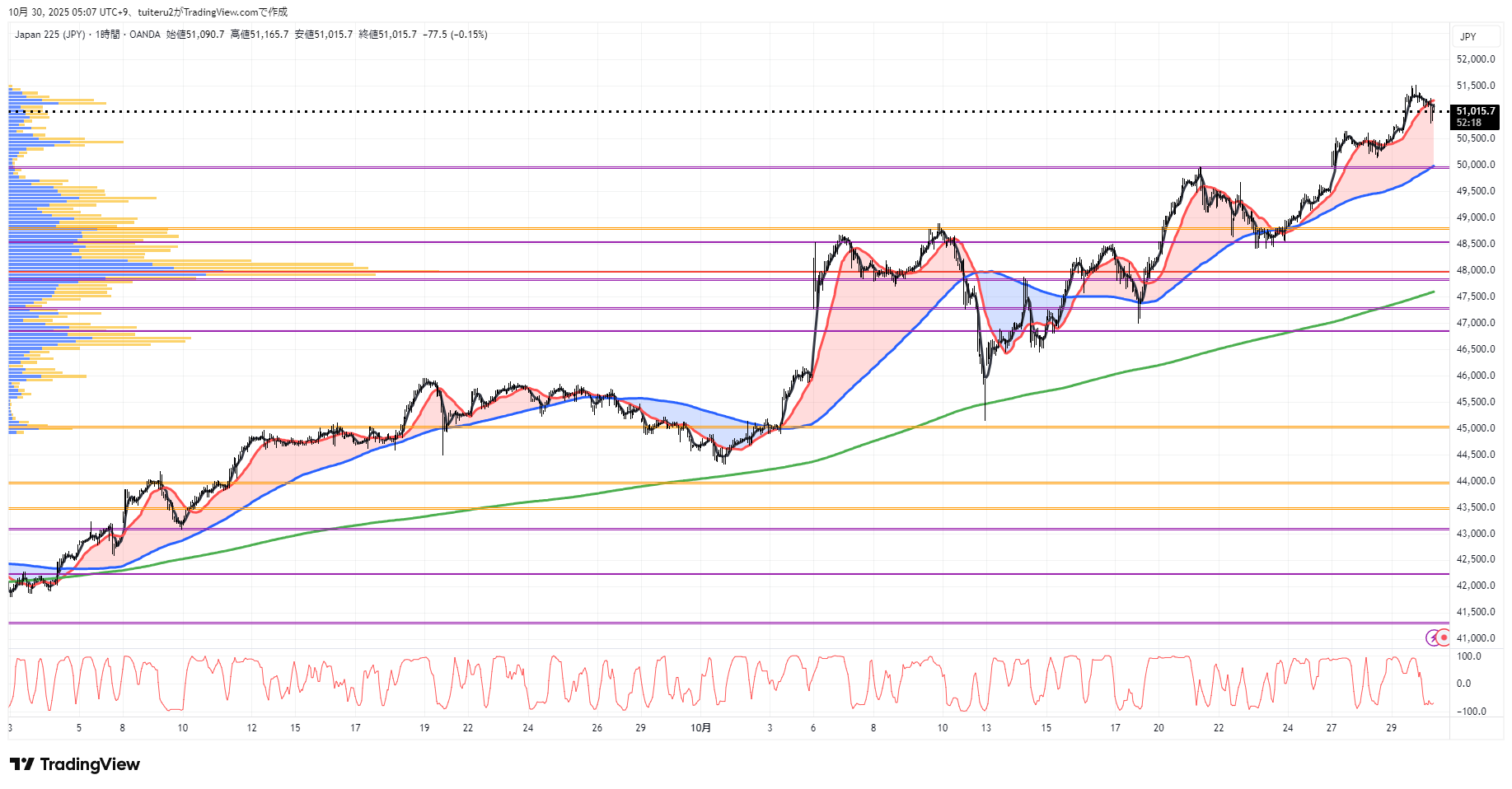Click the TradingView logo at bottom left
1512x789 pixels.
(x=75, y=764)
